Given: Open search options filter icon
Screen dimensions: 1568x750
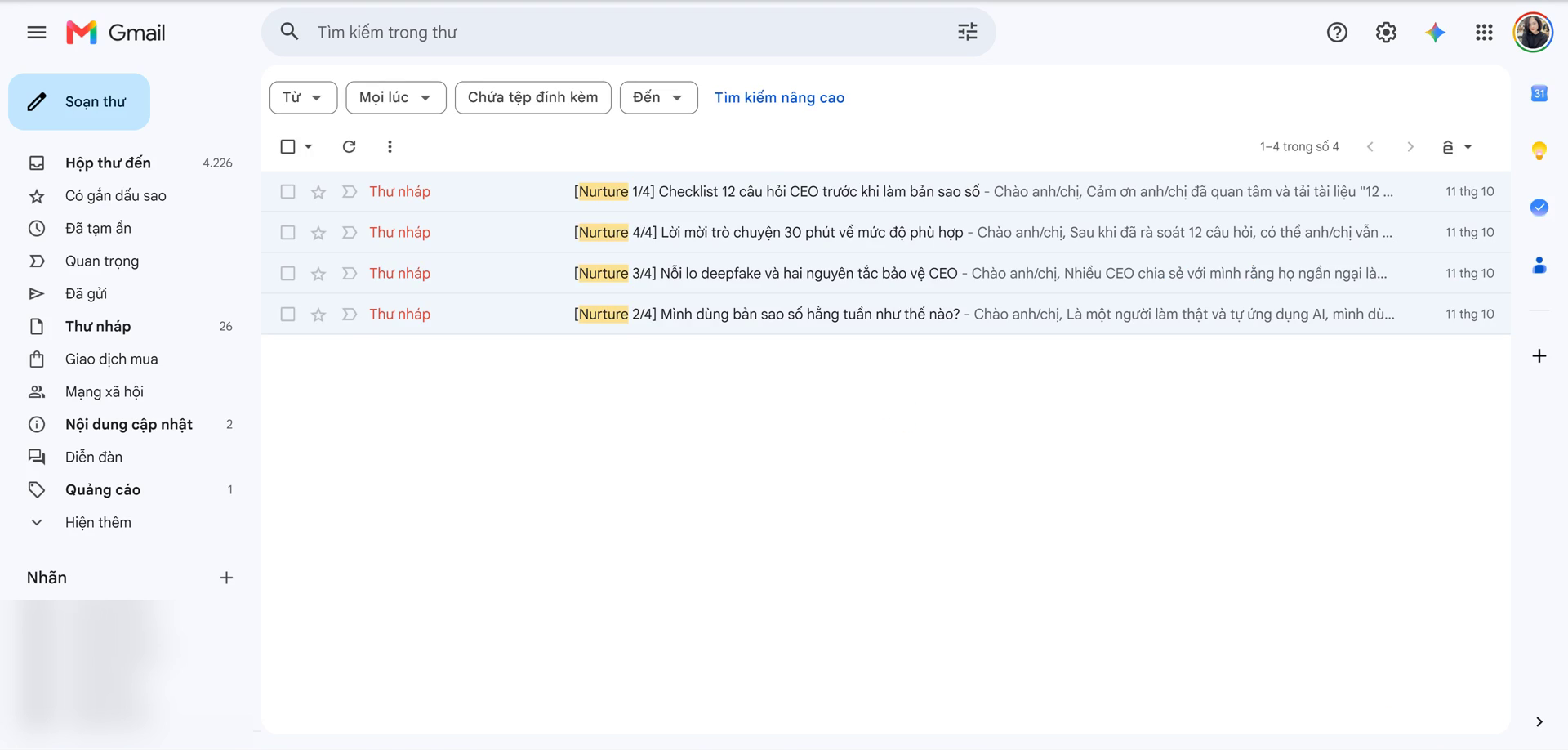Looking at the screenshot, I should [x=967, y=32].
